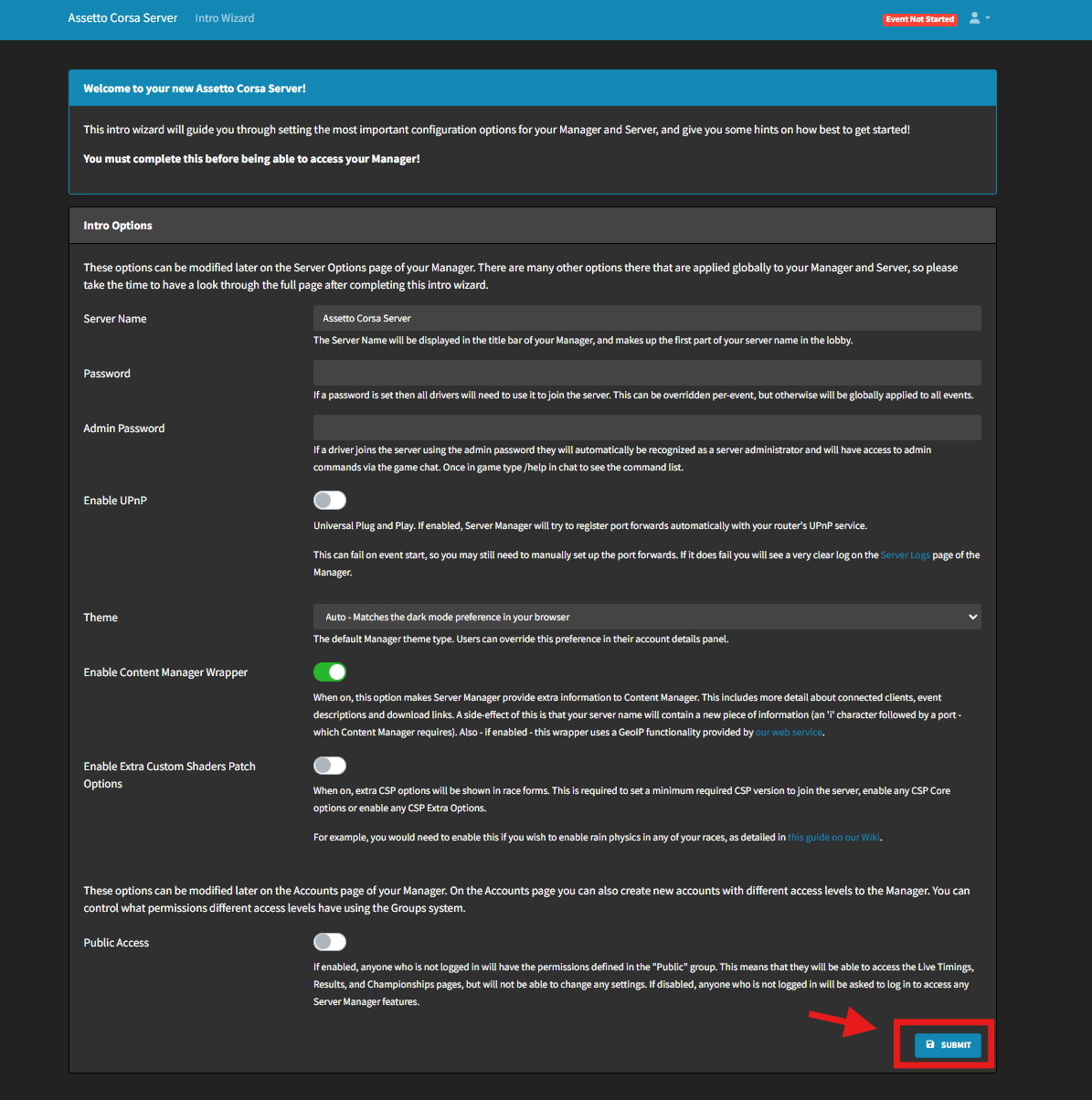Click the 'Enable Content Manager Wrapper' label
Image resolution: width=1092 pixels, height=1100 pixels.
165,672
